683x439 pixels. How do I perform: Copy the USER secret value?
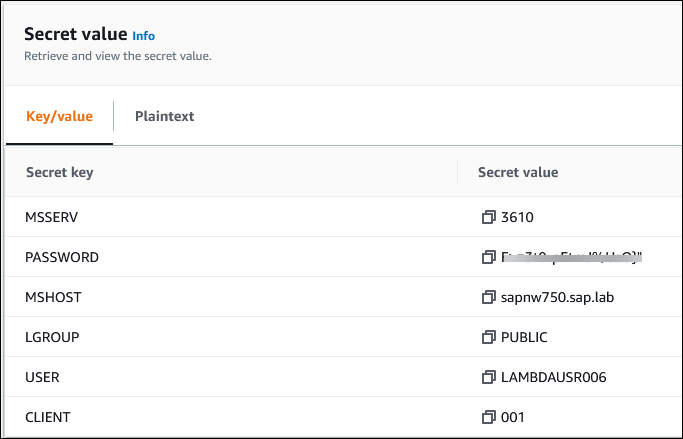[488, 377]
